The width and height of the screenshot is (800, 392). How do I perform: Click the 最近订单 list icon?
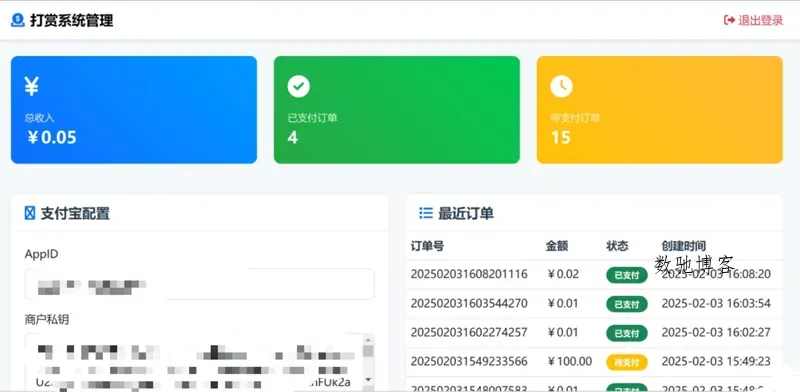426,213
